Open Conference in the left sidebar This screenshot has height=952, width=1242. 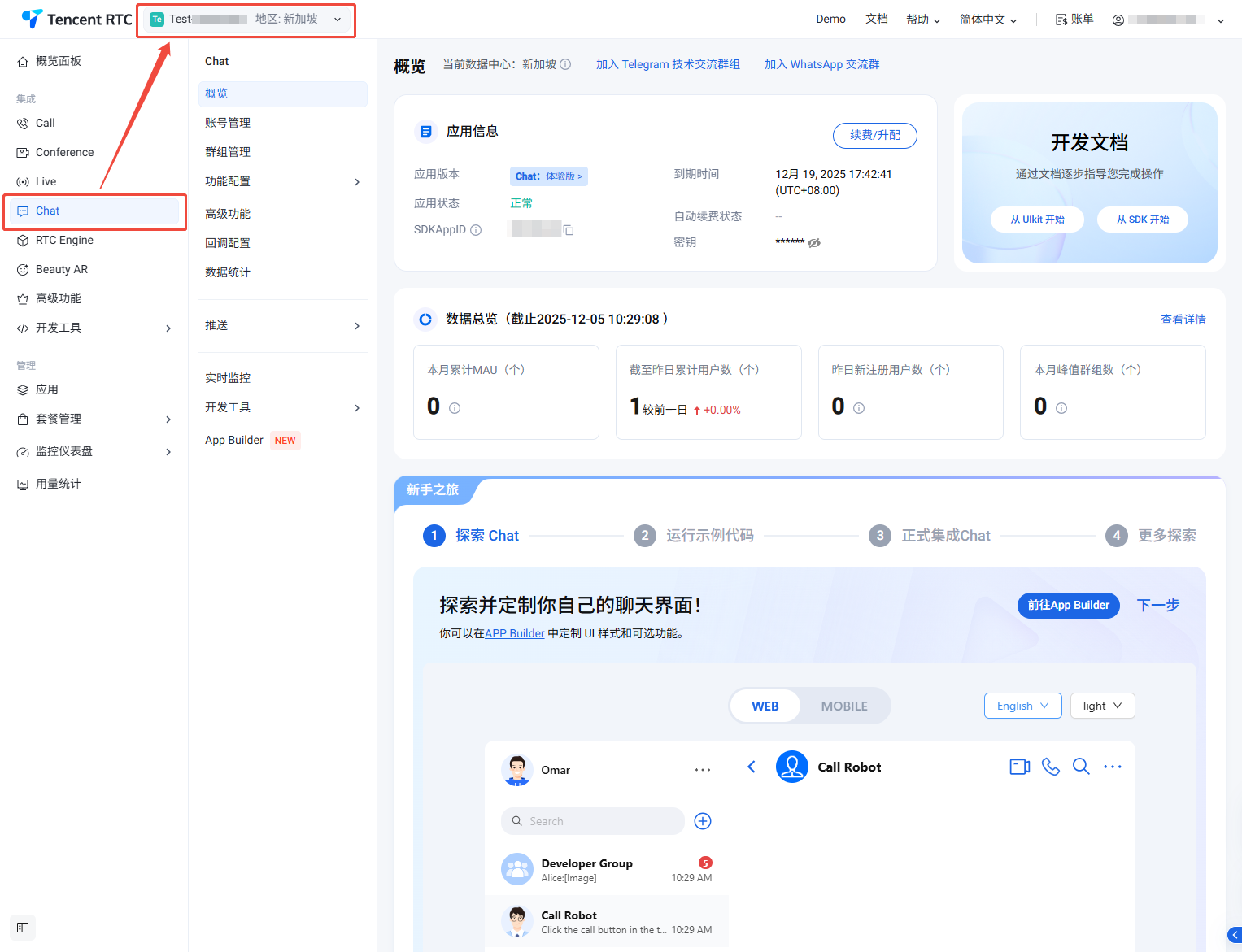pos(94,152)
